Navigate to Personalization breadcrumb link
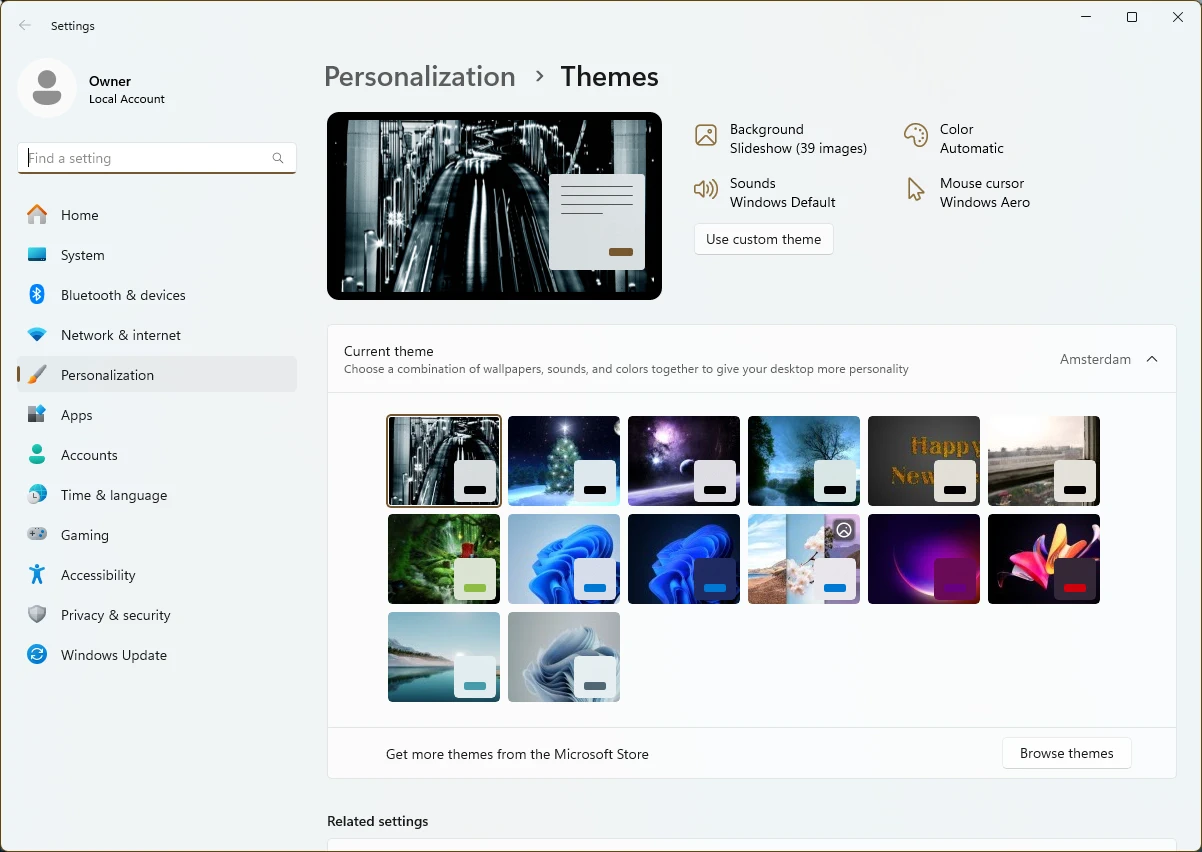The image size is (1202, 852). [x=420, y=77]
